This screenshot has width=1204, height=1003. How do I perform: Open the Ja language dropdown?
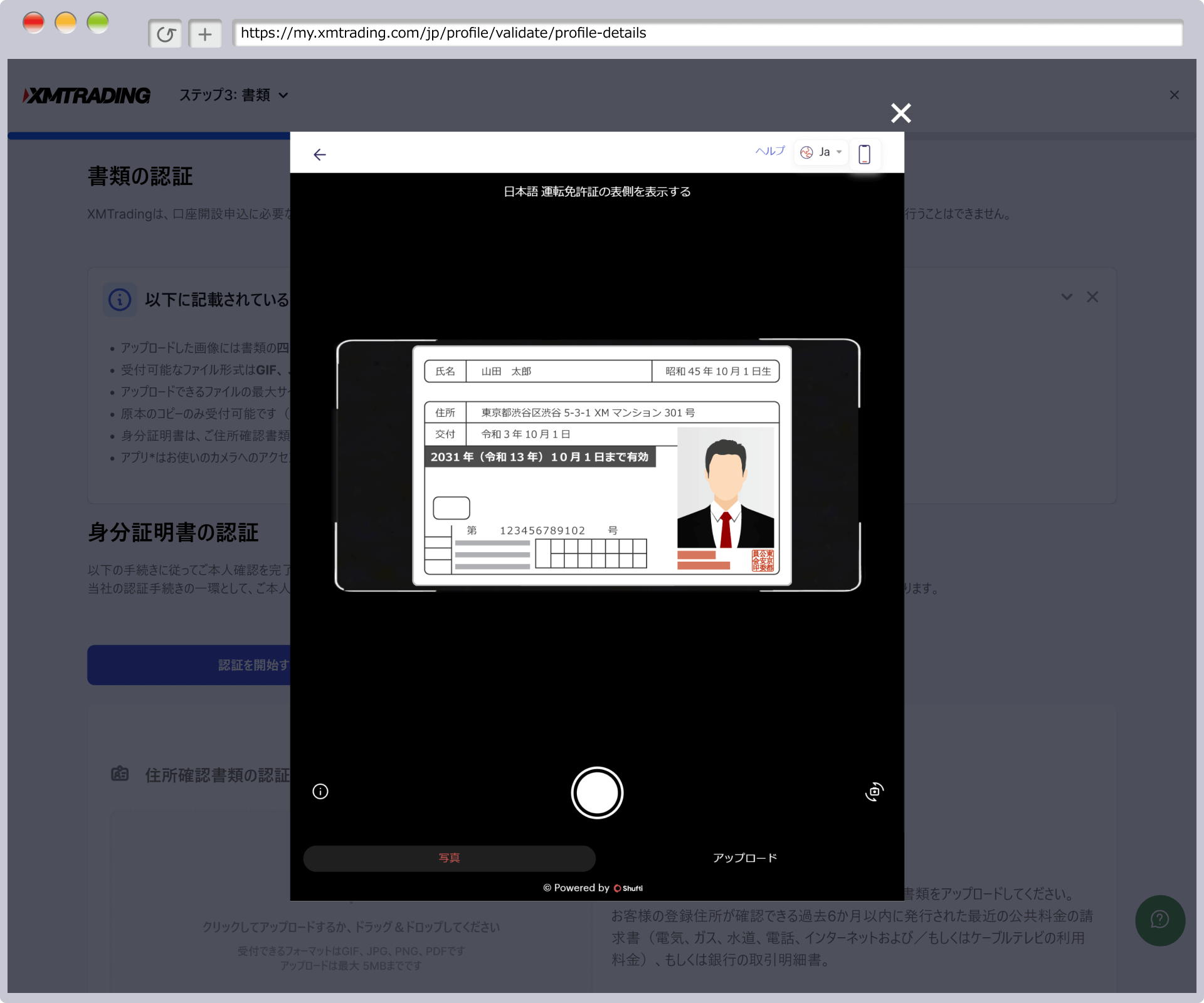pos(821,152)
